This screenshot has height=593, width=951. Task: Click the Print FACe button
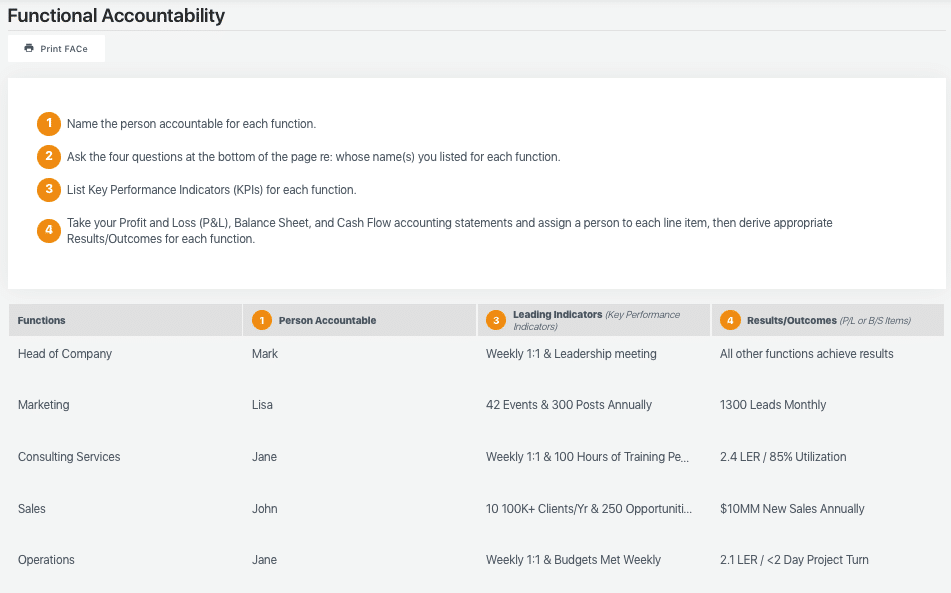click(x=56, y=49)
